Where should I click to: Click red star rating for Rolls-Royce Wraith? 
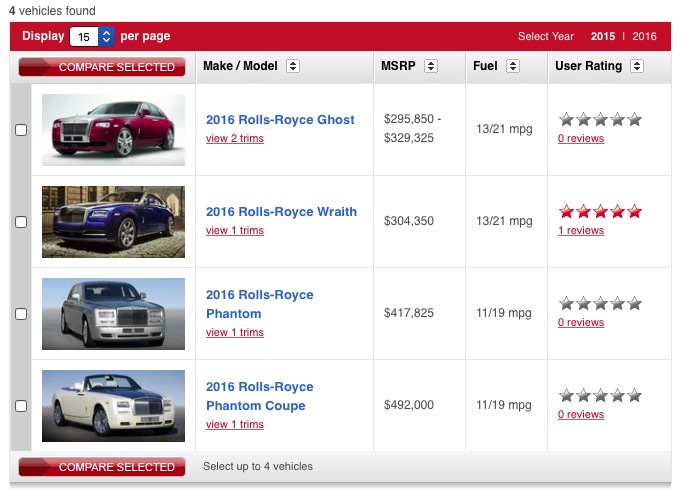tap(600, 211)
